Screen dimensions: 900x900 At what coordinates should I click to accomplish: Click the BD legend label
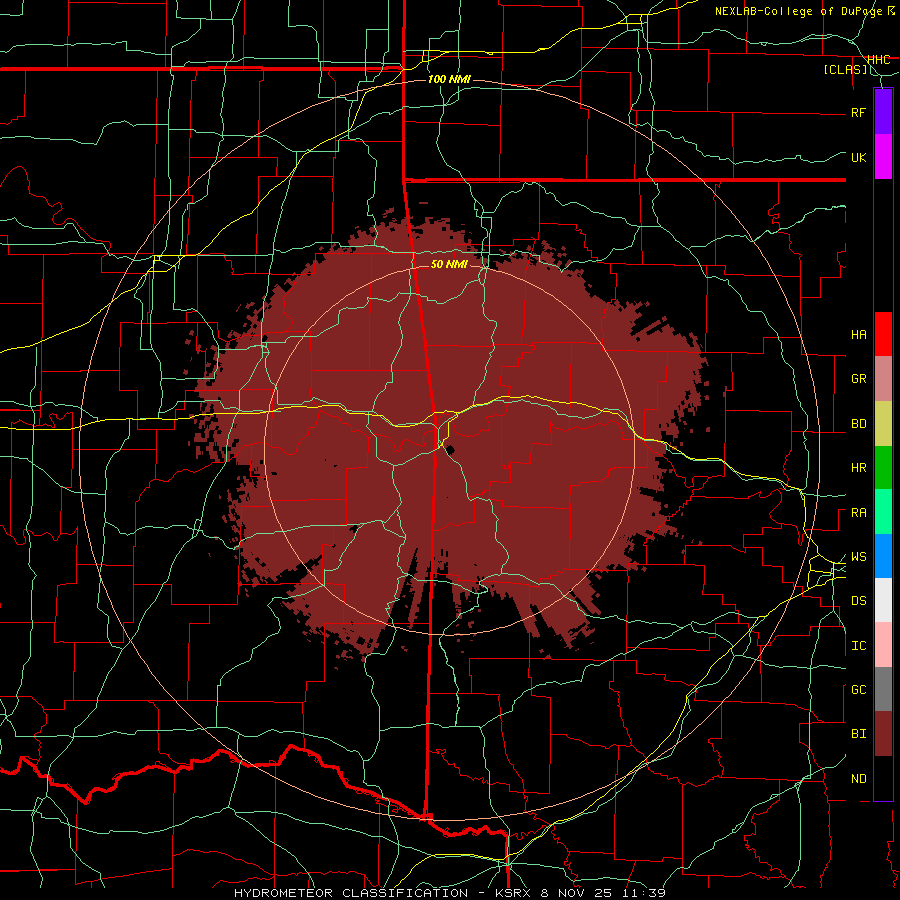point(858,424)
